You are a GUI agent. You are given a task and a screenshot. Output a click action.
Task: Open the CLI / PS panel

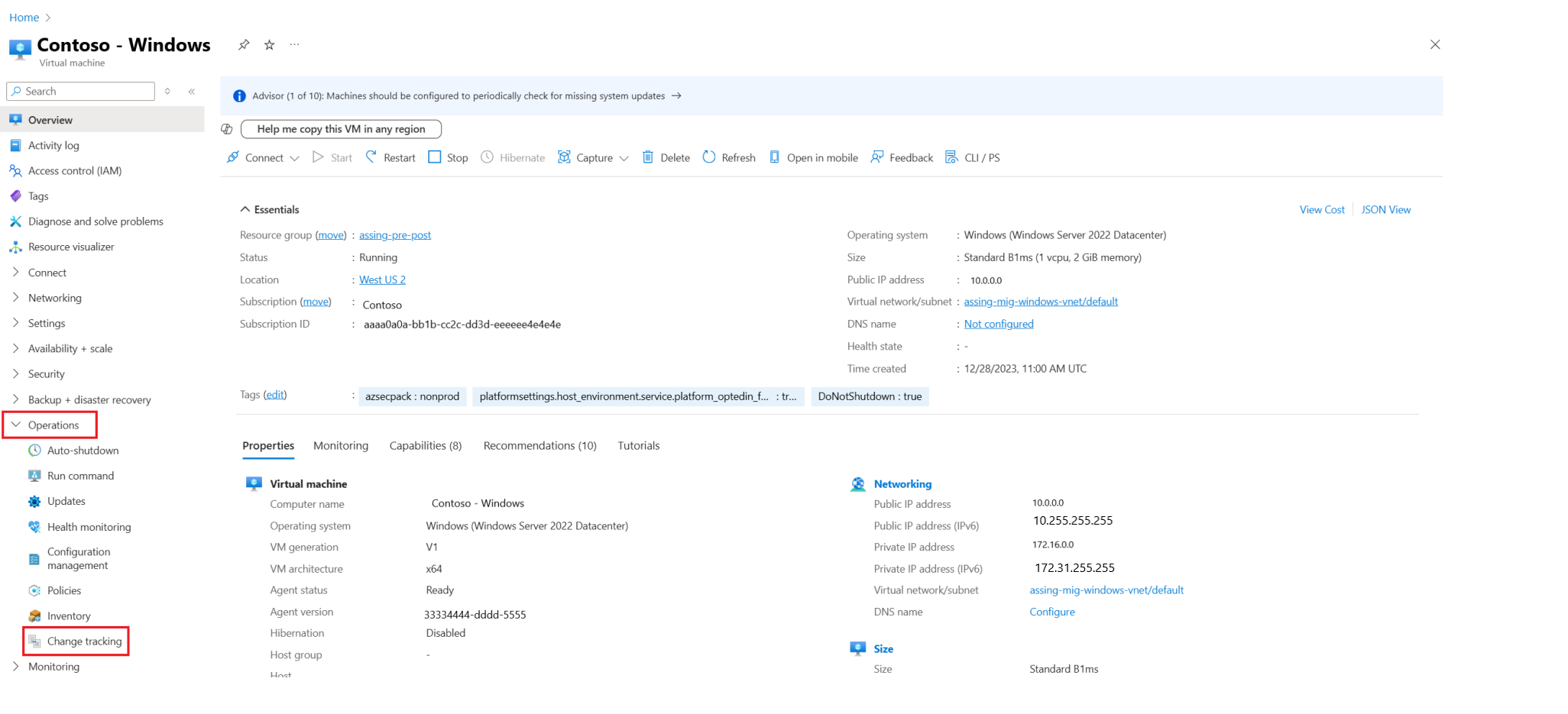point(973,157)
